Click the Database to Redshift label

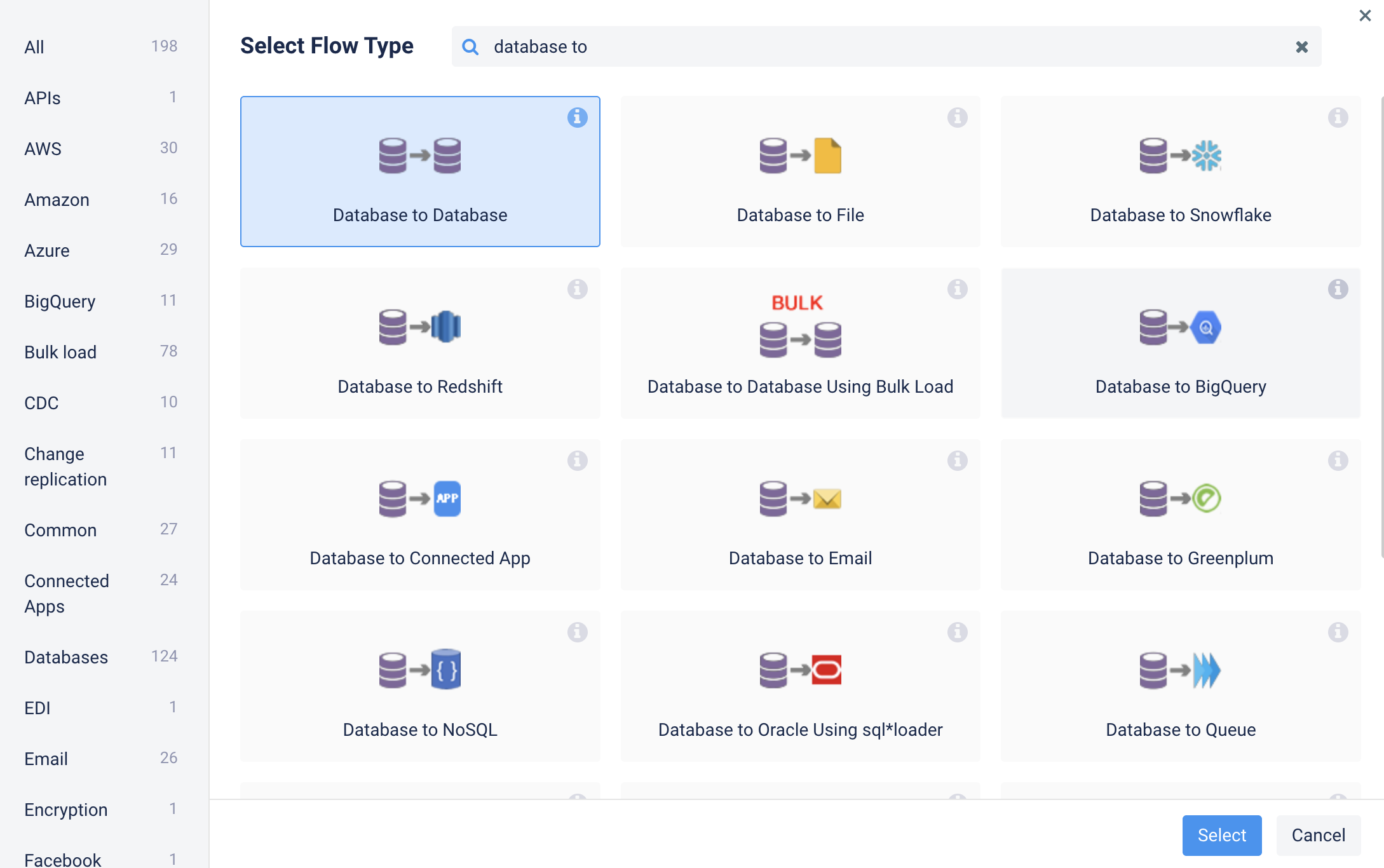(420, 387)
